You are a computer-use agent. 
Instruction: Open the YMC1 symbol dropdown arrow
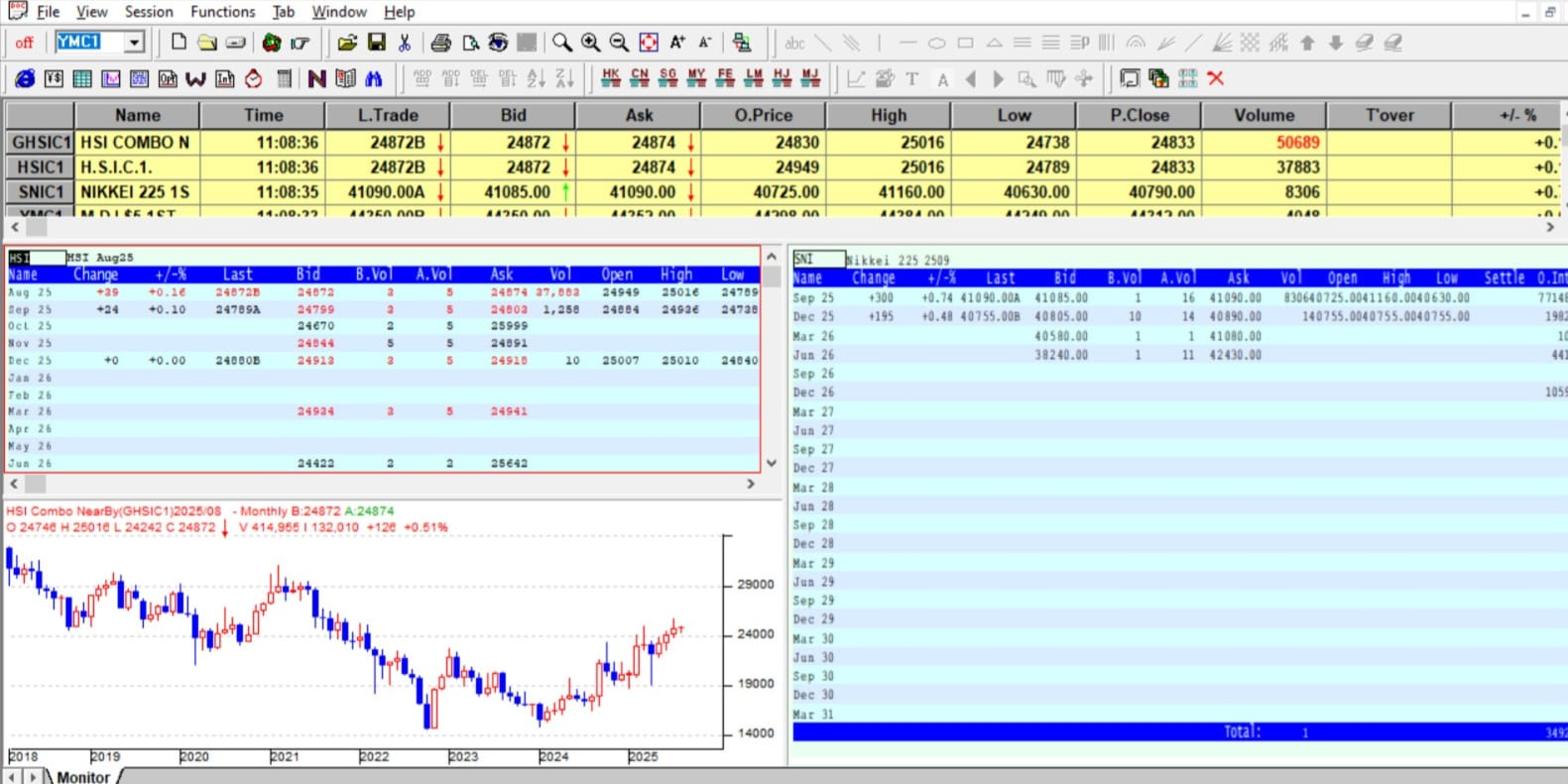pos(134,43)
